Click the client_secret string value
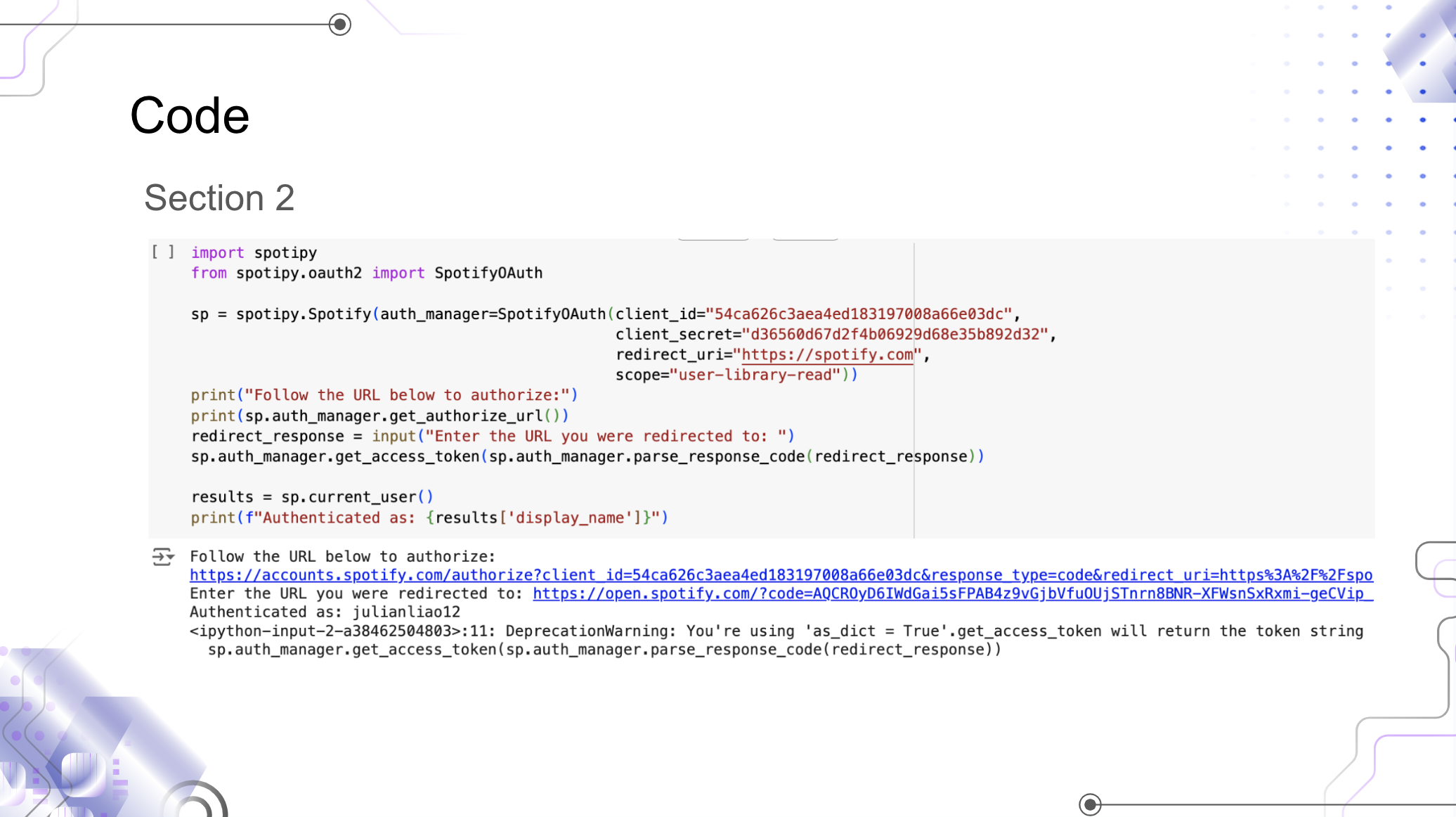The width and height of the screenshot is (1456, 817). [x=895, y=335]
